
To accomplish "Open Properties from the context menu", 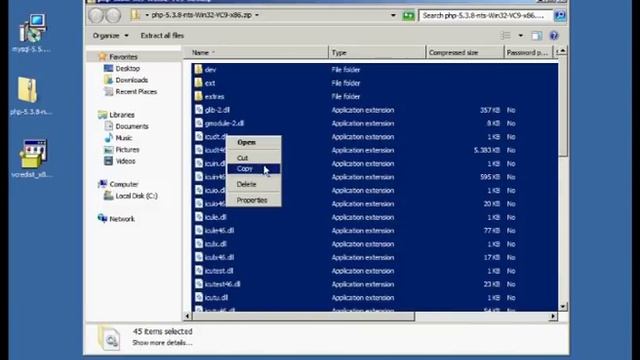I will [x=253, y=200].
